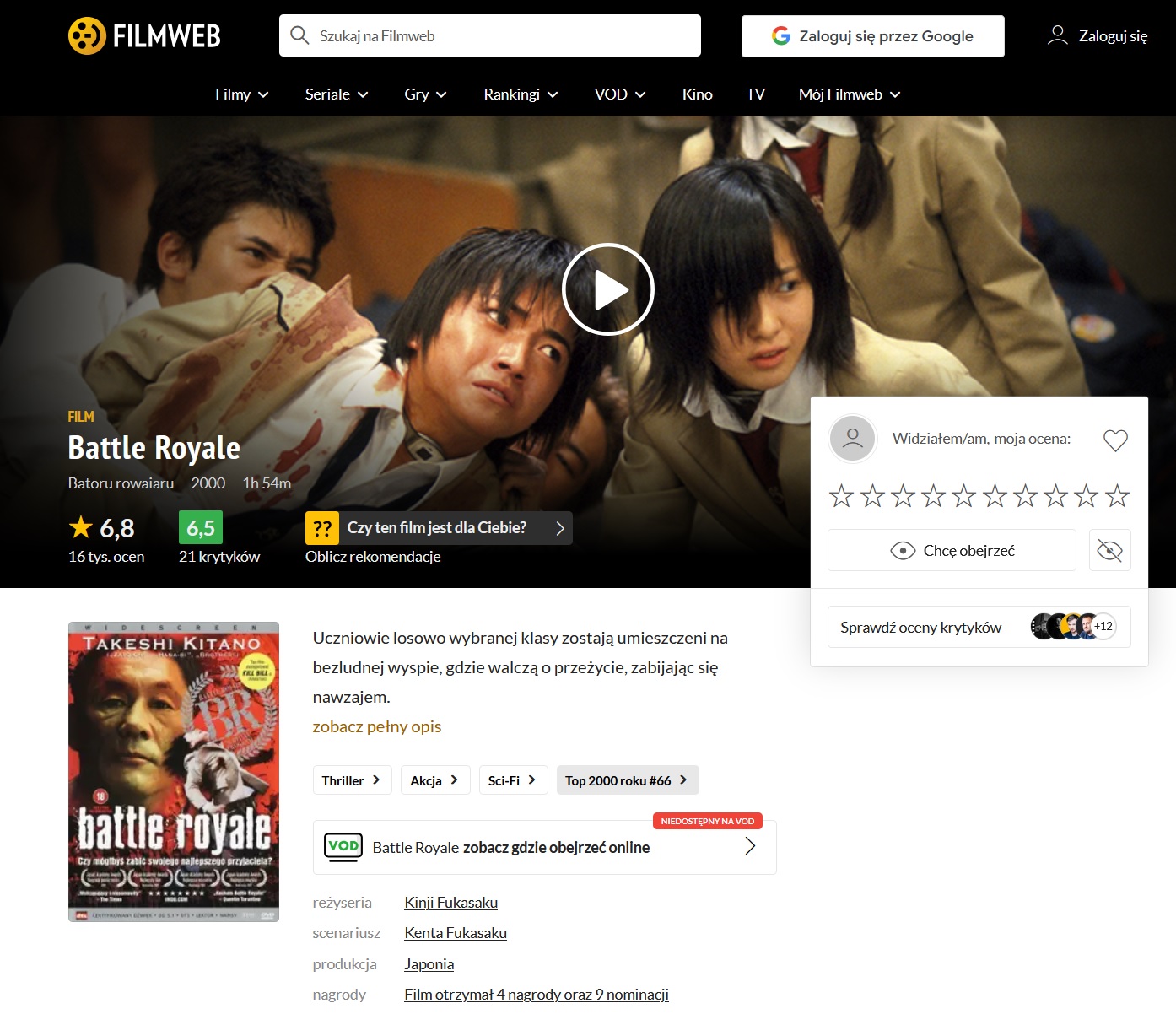Click the yellow question marks recommendation icon
The width and height of the screenshot is (1176, 1025).
click(322, 528)
